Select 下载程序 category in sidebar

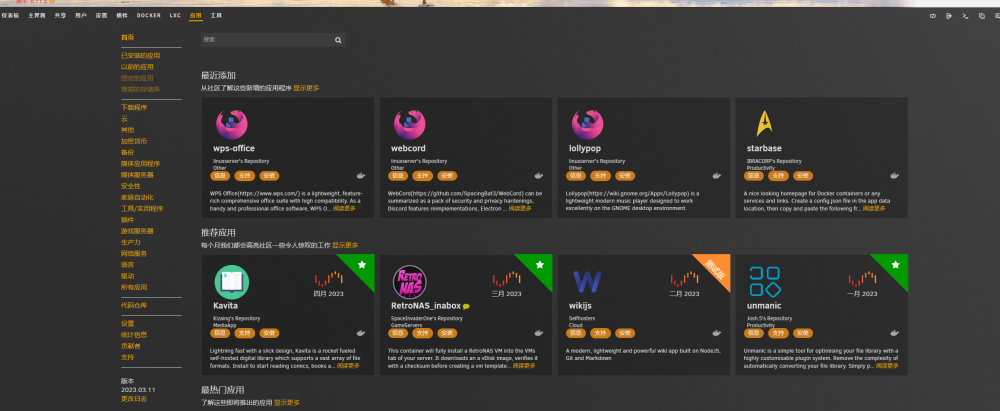(x=134, y=108)
